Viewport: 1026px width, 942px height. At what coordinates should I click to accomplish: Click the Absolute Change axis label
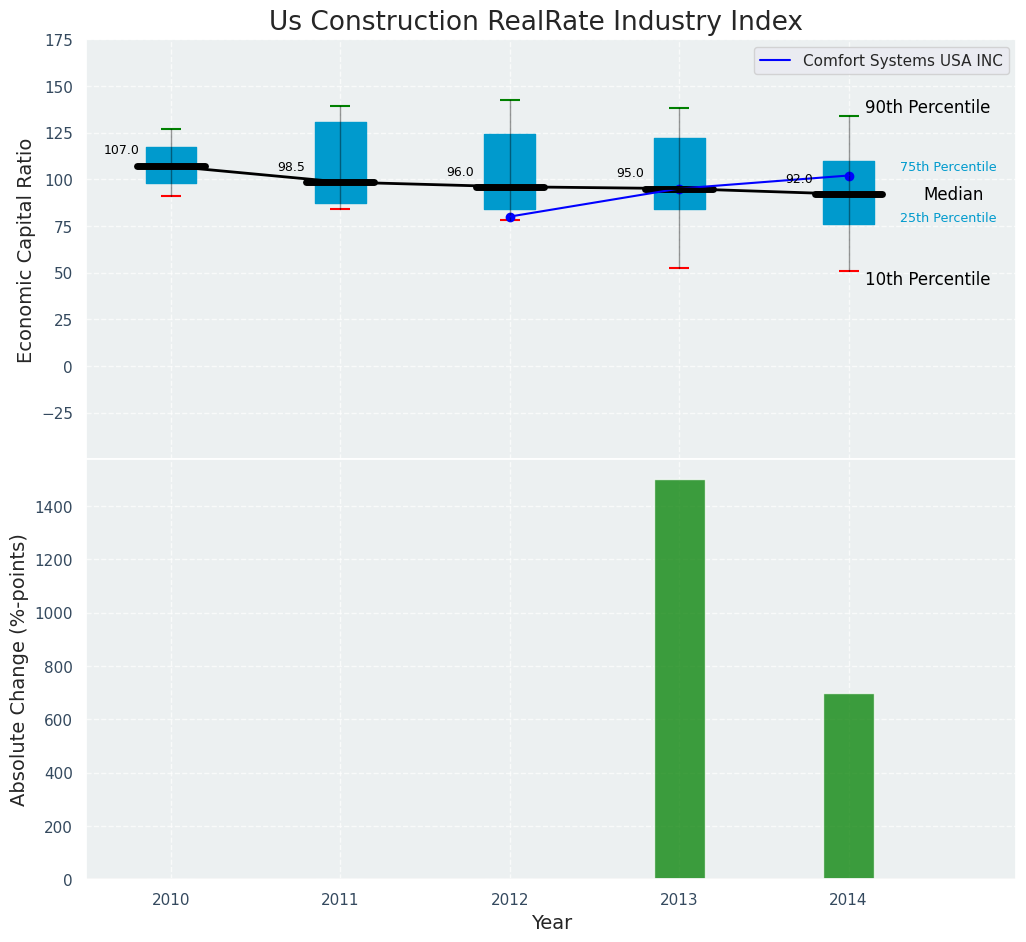pyautogui.click(x=19, y=669)
